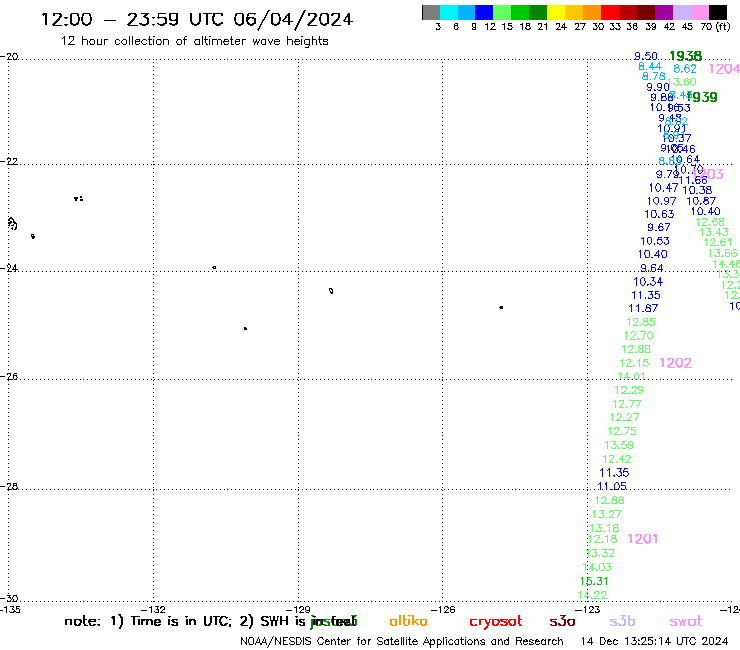Click the wave height reading 12.15
This screenshot has width=740, height=650.
(x=634, y=363)
